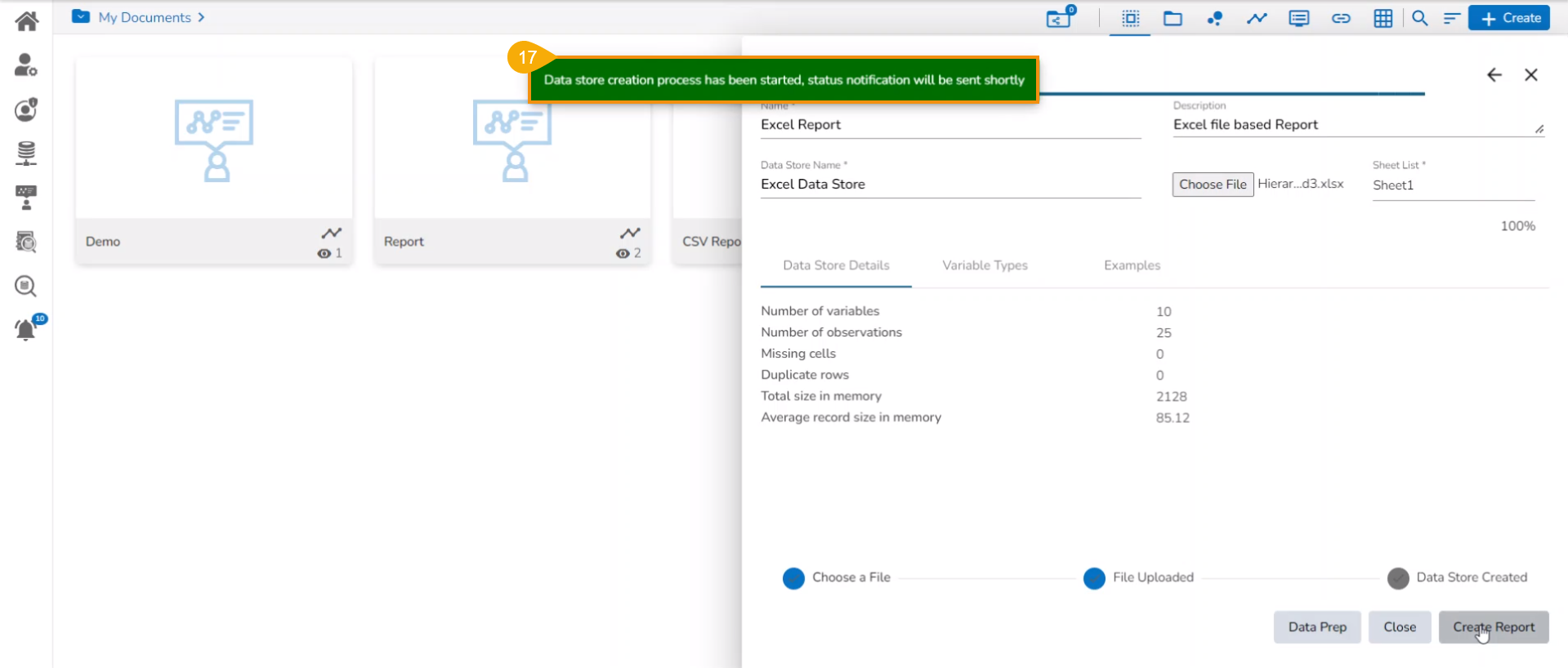Select the dotted-square all-documents filter icon

1131,18
